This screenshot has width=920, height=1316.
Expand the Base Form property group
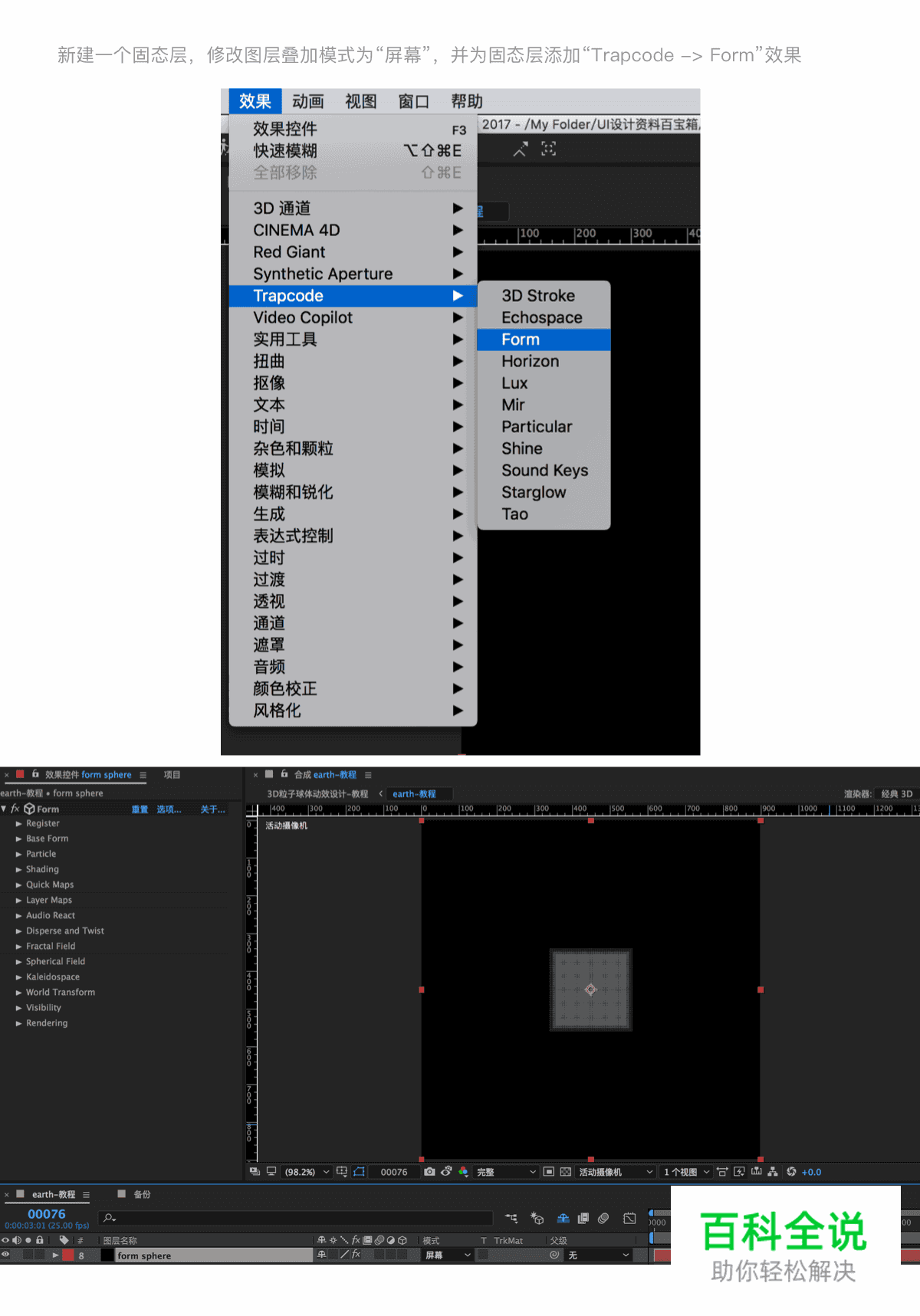pos(18,838)
